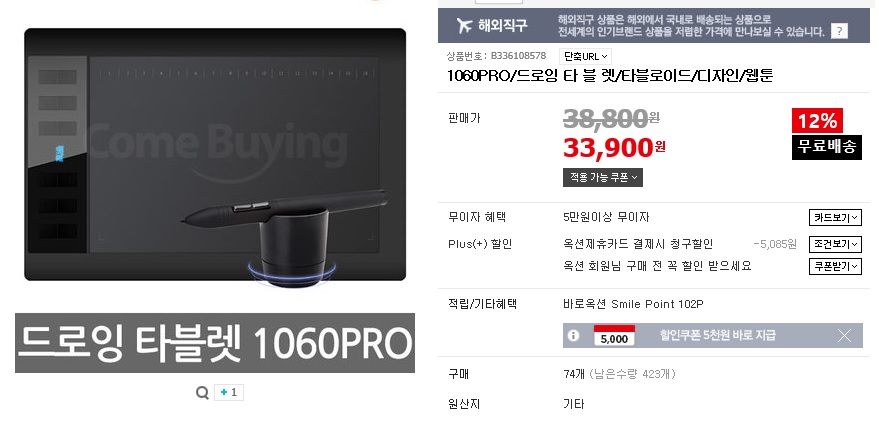Viewport: 879px width, 422px height.
Task: Click the 할인쿠폰 5천원 바로 지급 text
Action: (718, 336)
